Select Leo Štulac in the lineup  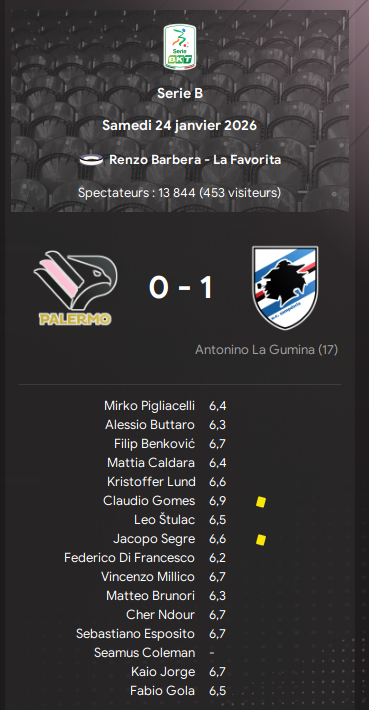point(165,520)
